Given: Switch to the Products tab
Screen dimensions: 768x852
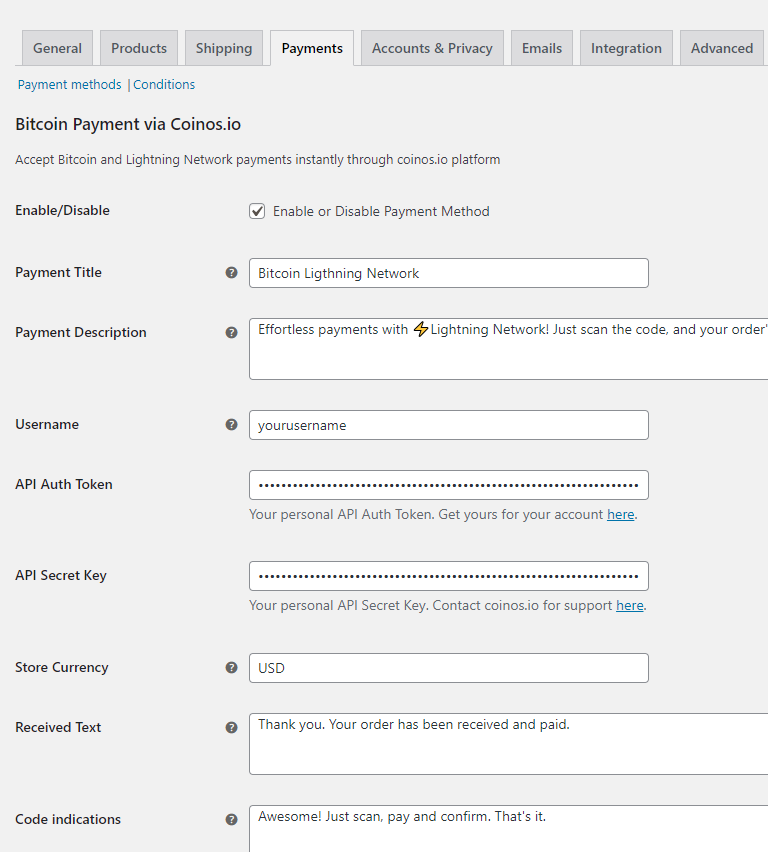Looking at the screenshot, I should (x=139, y=48).
